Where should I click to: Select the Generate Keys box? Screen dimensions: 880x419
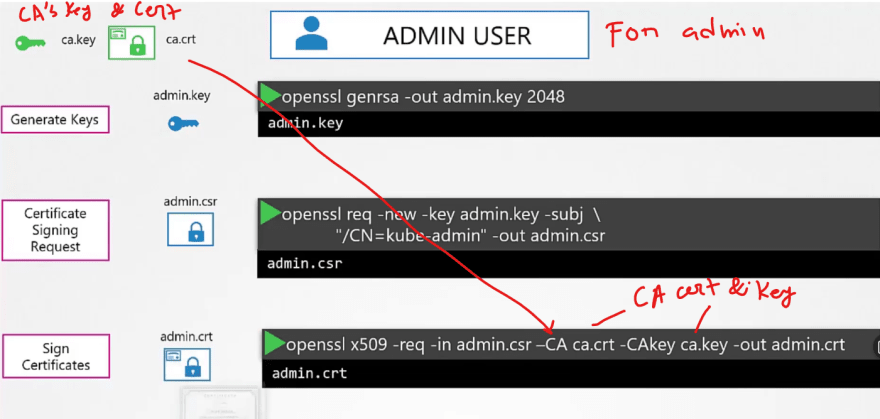55,120
